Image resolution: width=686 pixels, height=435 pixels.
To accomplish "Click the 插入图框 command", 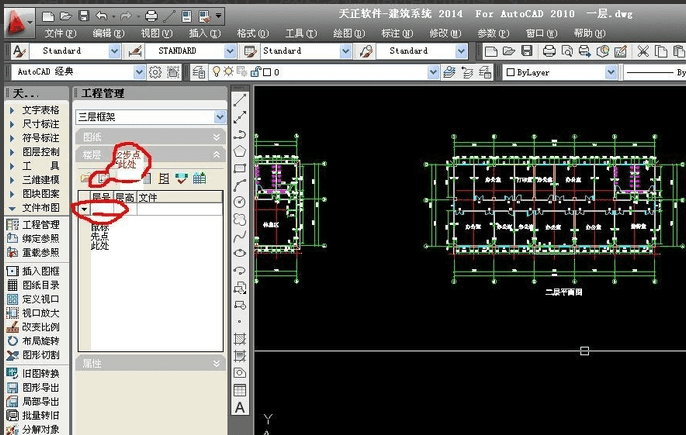I will click(x=34, y=271).
